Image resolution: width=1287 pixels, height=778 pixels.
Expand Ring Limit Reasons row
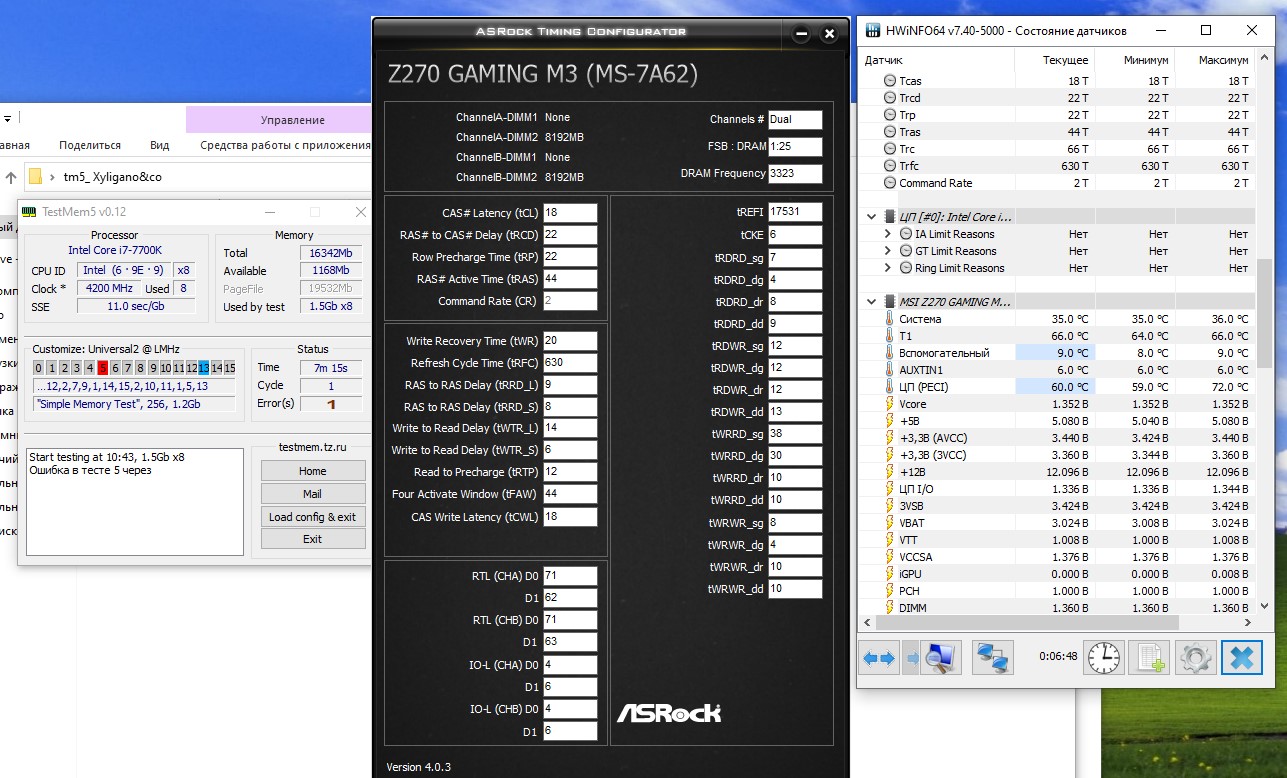coord(888,268)
